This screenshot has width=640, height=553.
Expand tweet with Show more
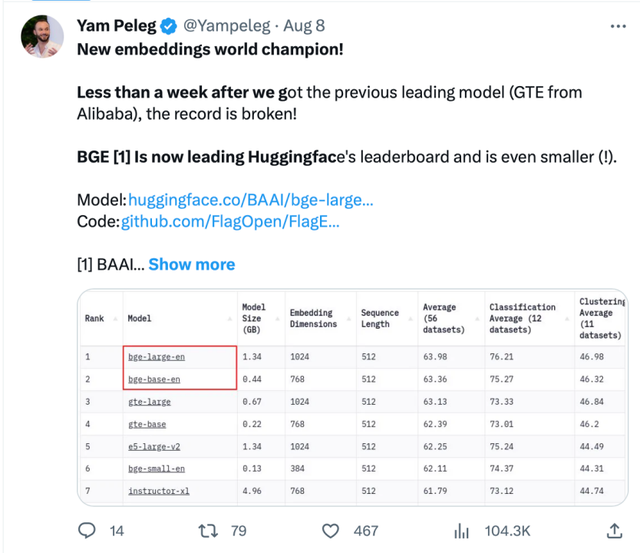click(192, 264)
